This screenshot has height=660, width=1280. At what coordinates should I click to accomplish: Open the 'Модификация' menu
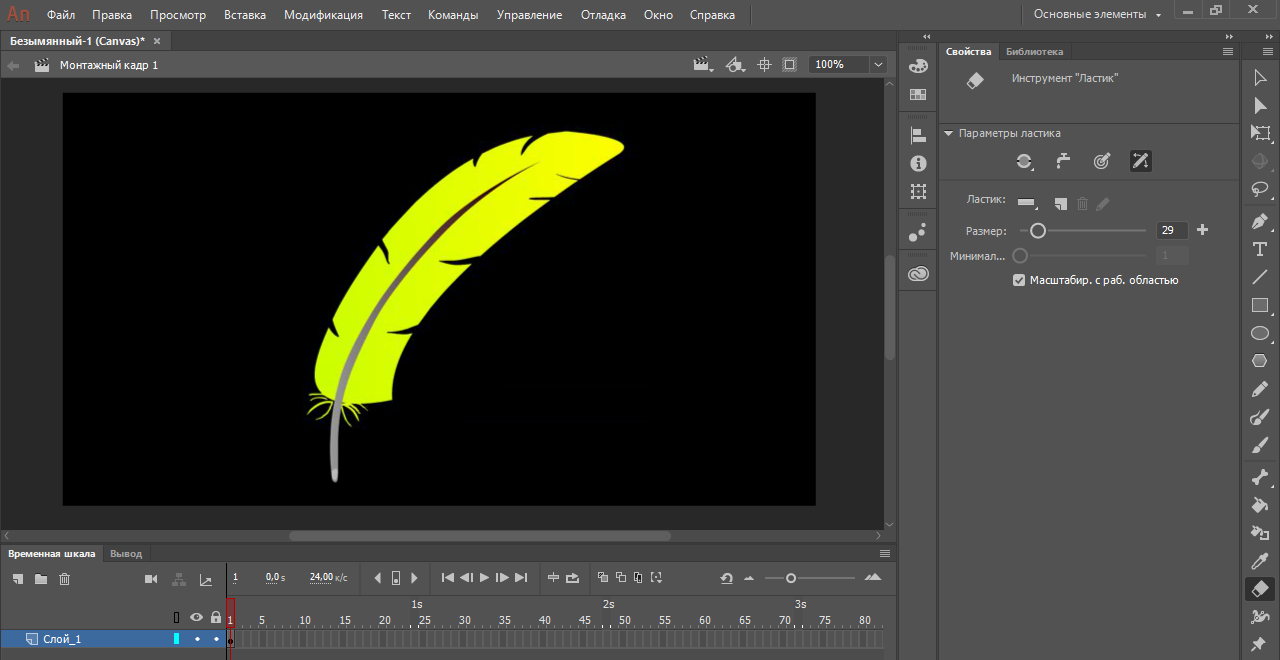323,15
